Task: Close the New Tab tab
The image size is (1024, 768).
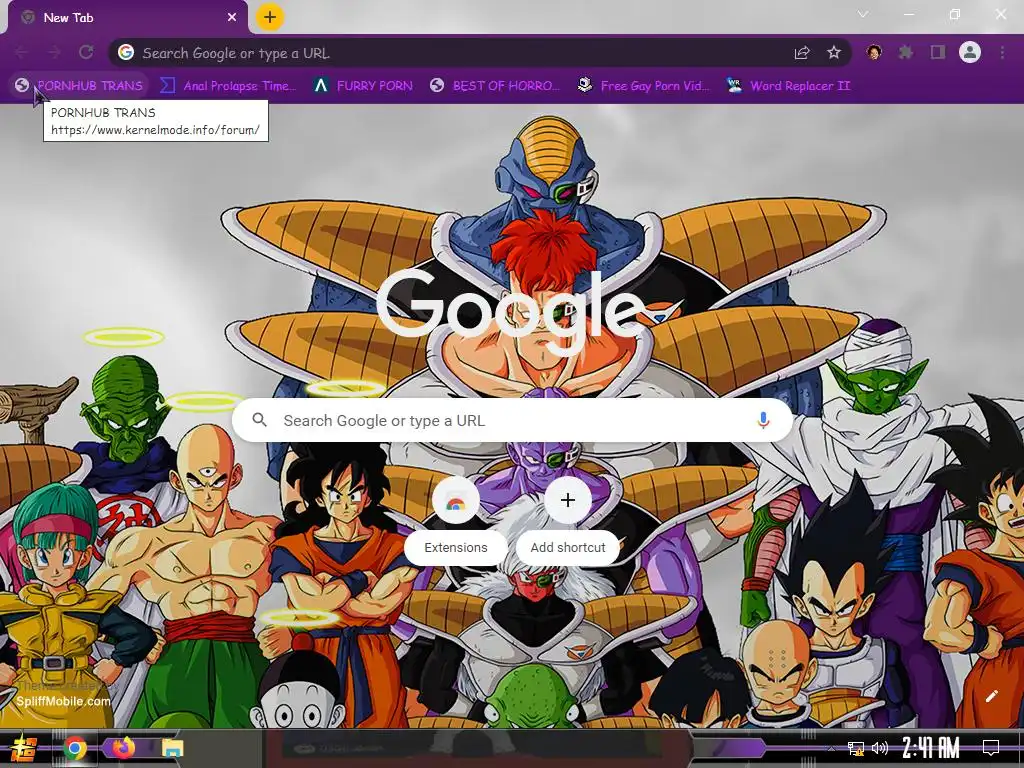Action: pos(232,18)
